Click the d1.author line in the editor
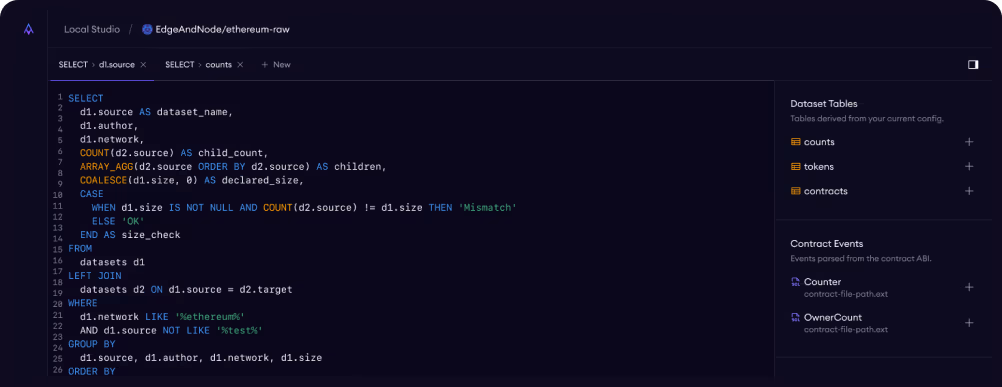The image size is (1002, 387). (109, 126)
